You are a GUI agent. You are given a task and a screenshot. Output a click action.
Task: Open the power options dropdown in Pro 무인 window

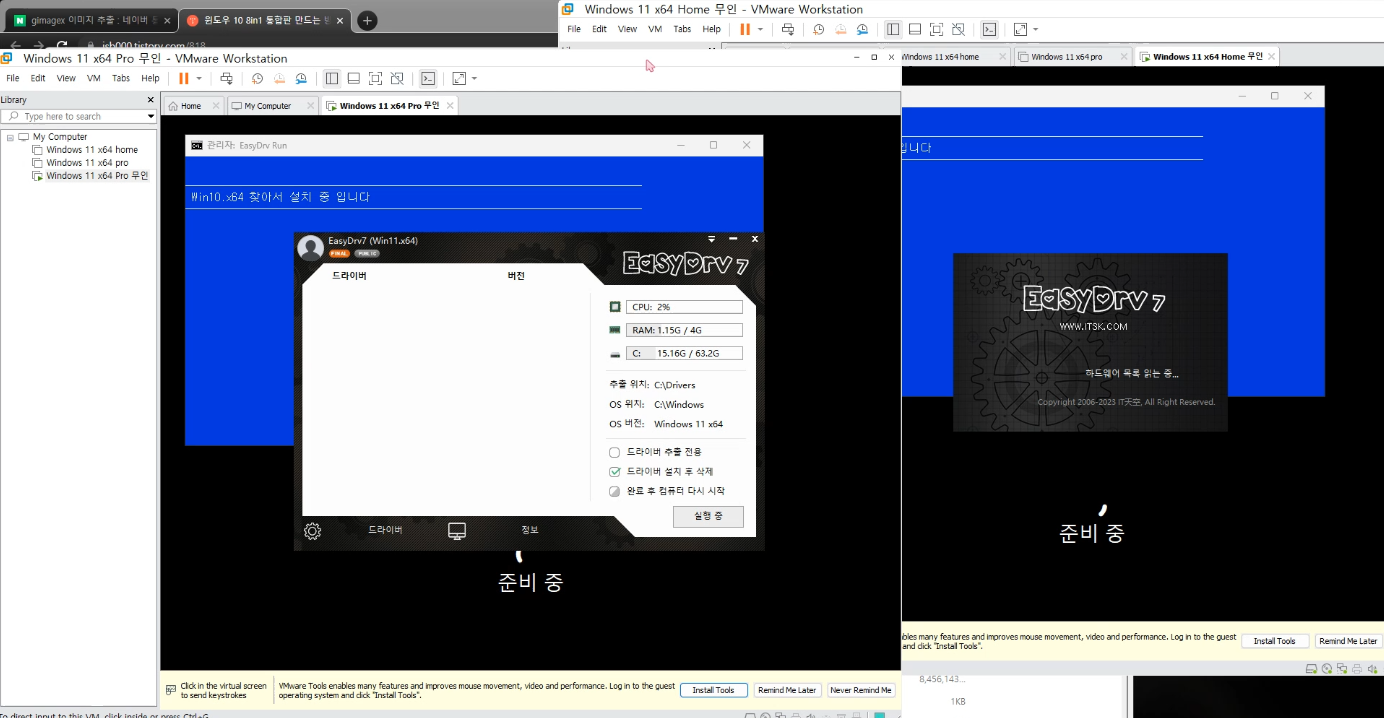[199, 78]
